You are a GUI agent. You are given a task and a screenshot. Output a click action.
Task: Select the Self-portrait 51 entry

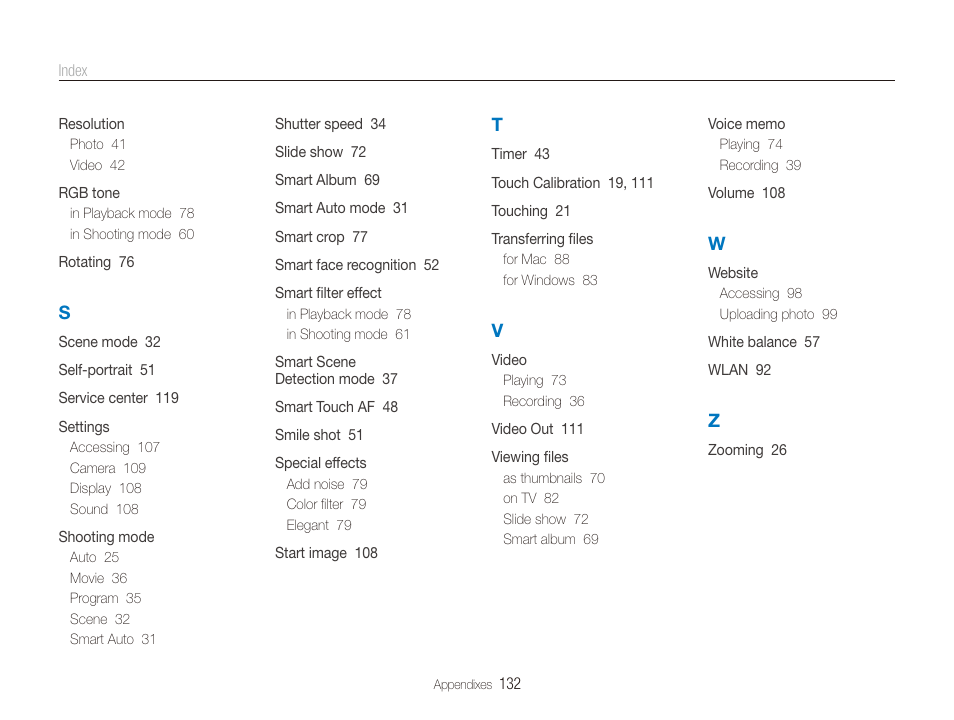click(x=106, y=370)
